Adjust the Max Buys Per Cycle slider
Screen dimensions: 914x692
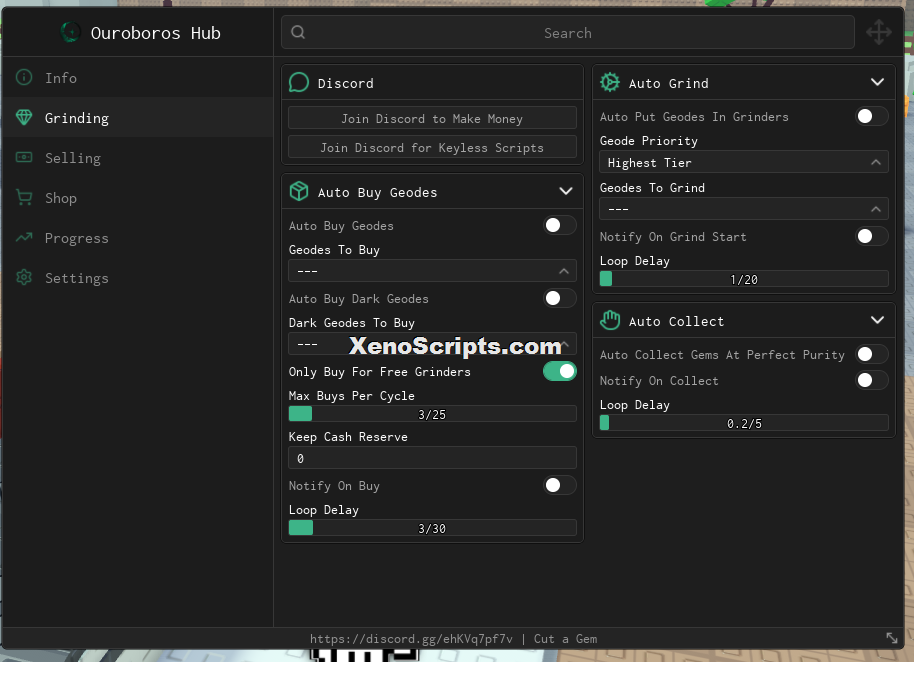433,414
